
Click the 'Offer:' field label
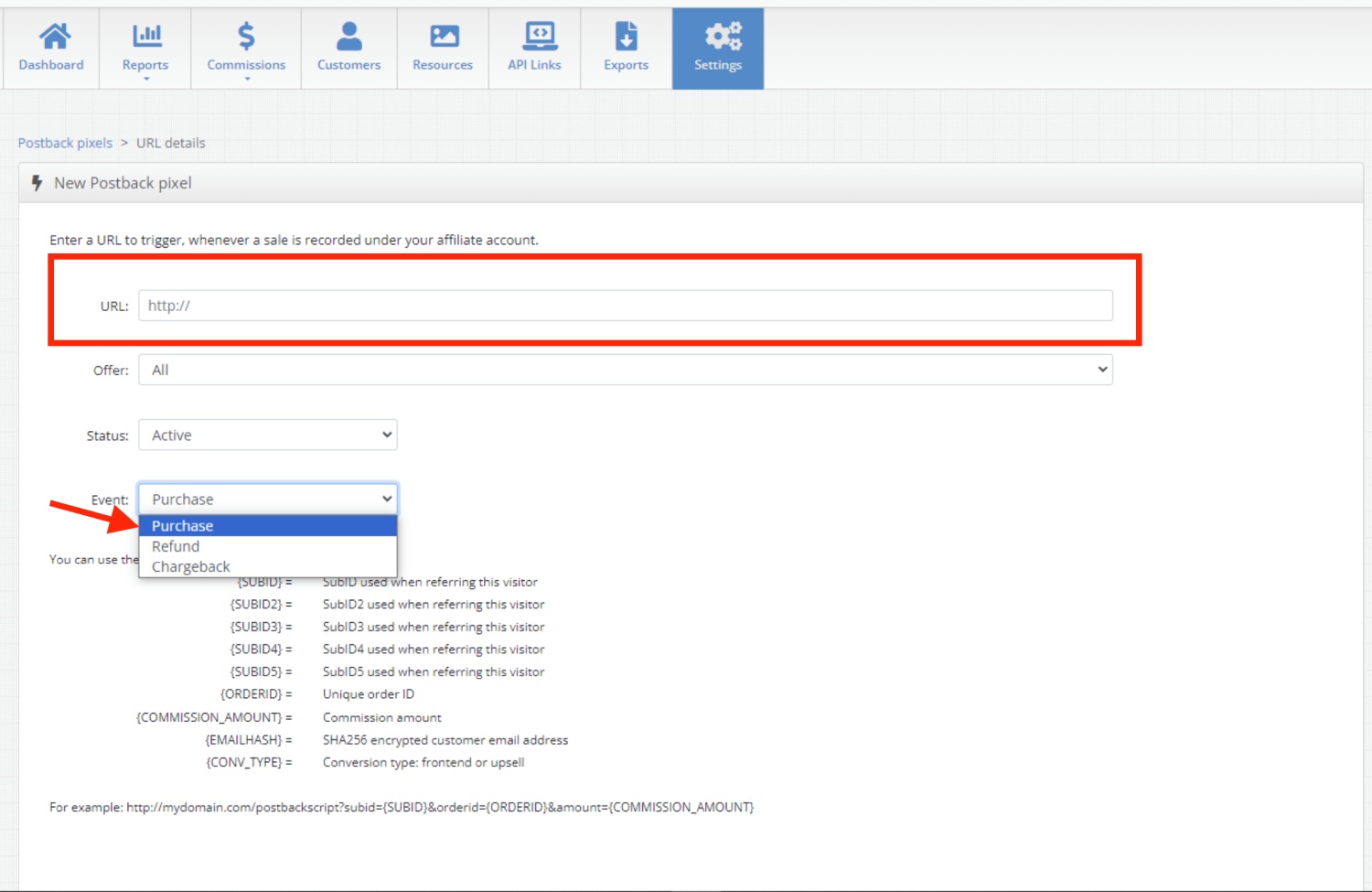111,371
